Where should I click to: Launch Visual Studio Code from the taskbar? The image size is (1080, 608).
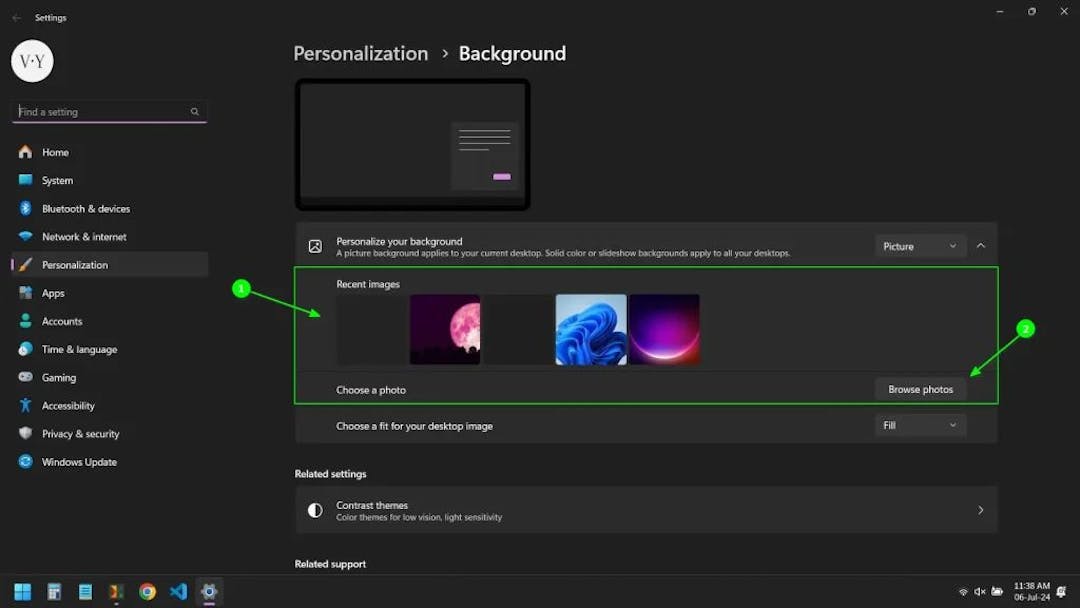(x=178, y=591)
